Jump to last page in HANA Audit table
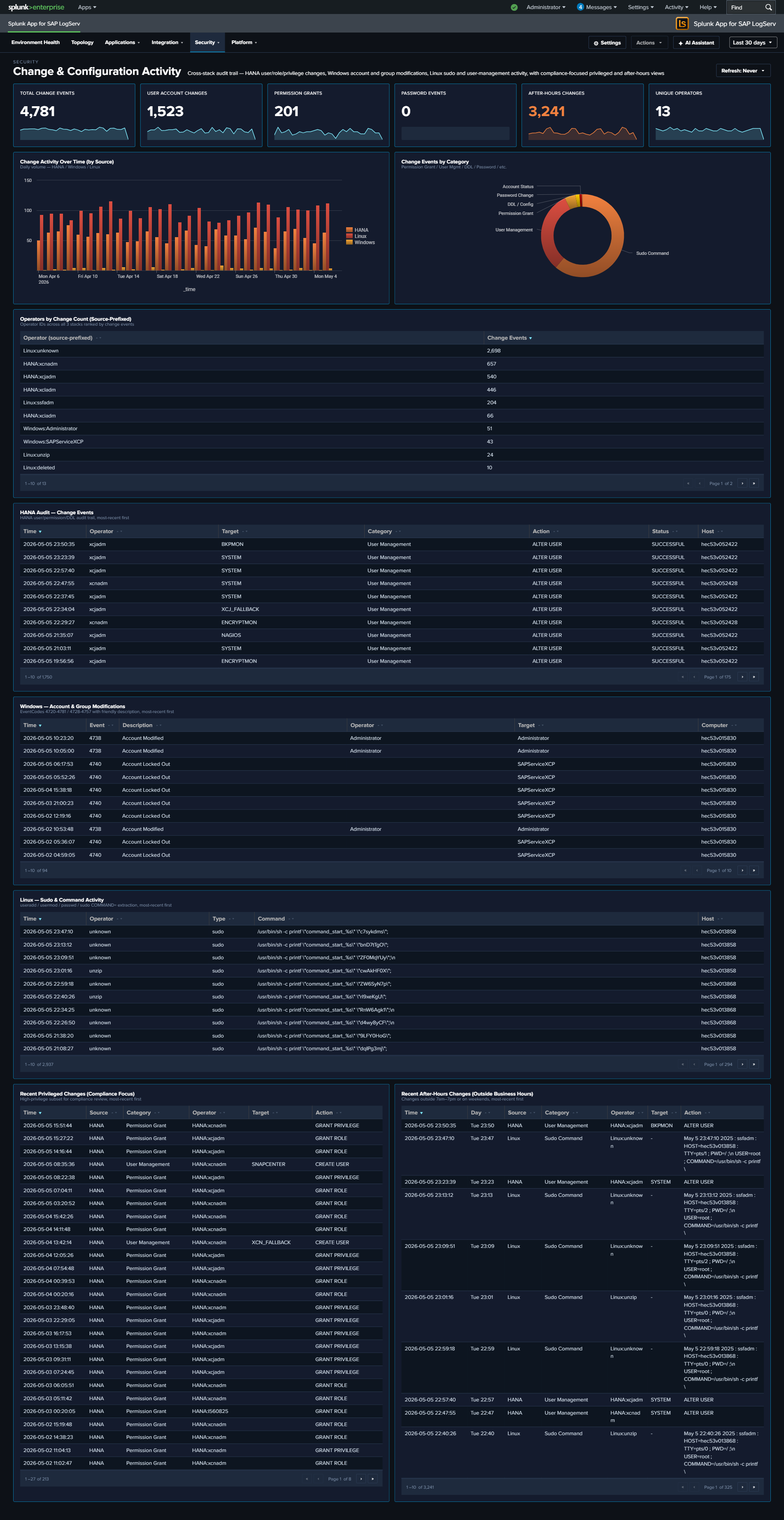784x1520 pixels. (753, 677)
